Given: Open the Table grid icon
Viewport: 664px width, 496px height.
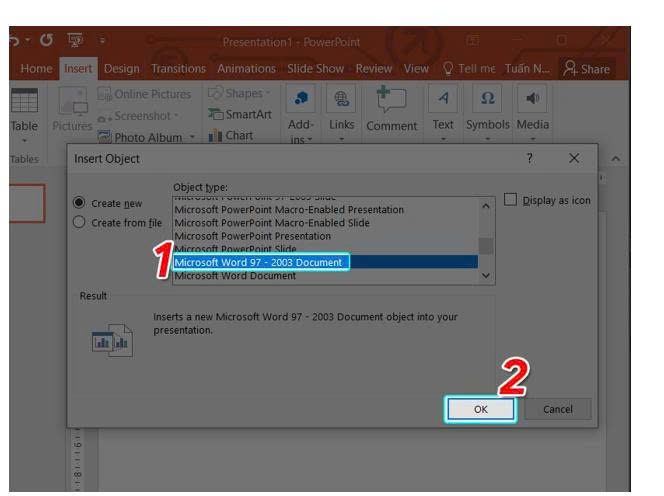Looking at the screenshot, I should 25,100.
